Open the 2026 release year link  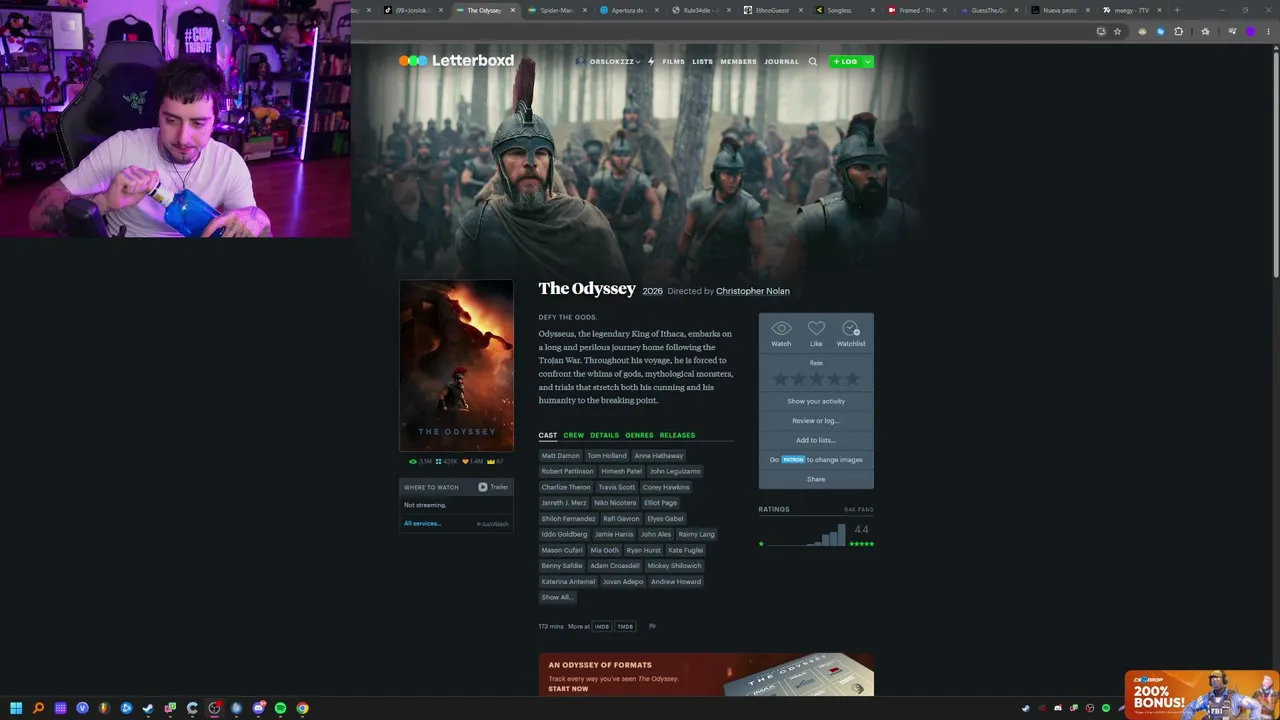pos(652,291)
